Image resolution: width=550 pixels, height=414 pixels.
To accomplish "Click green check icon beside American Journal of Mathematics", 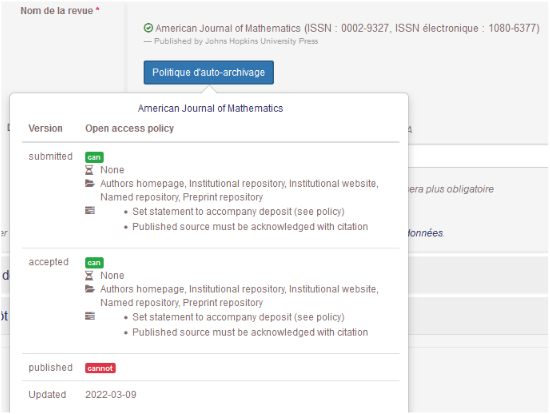I will pos(148,28).
